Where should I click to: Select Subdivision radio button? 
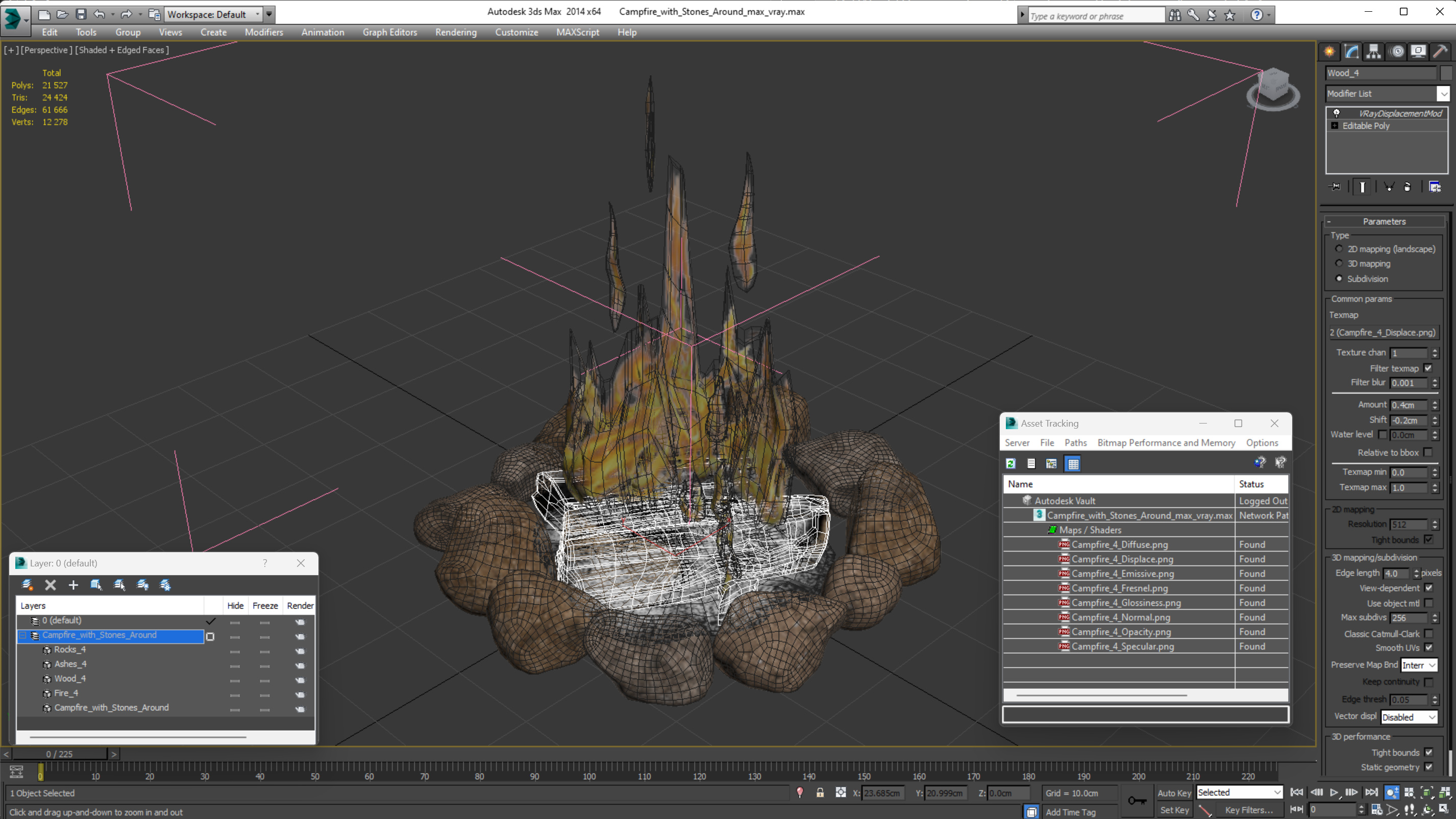(x=1339, y=279)
